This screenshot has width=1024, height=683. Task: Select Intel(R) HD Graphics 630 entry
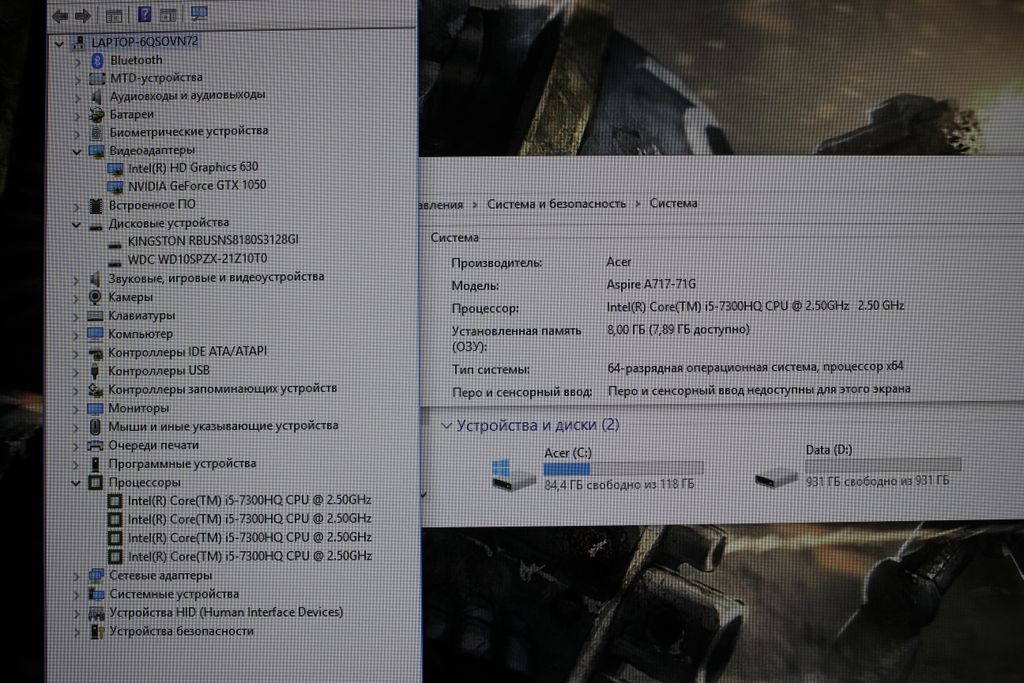click(x=192, y=167)
